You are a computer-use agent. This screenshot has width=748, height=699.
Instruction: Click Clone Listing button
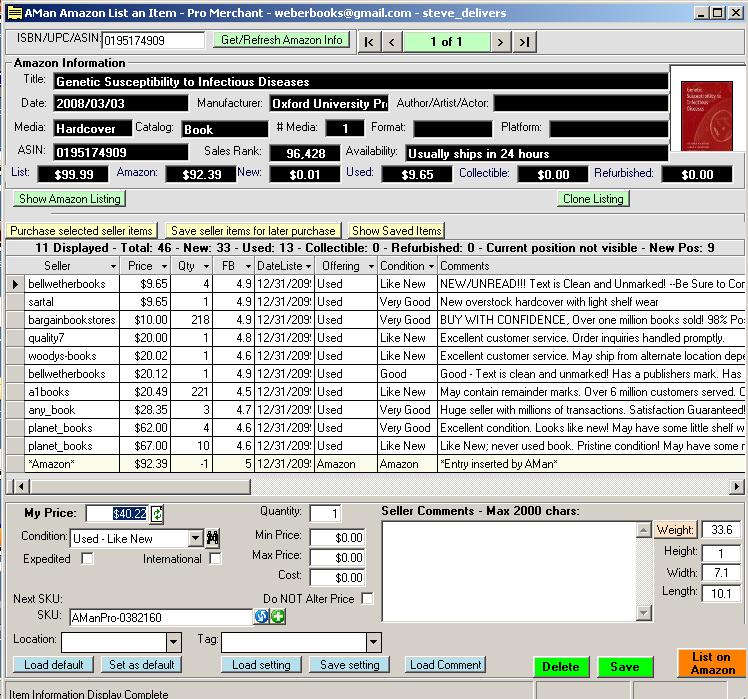click(x=593, y=198)
